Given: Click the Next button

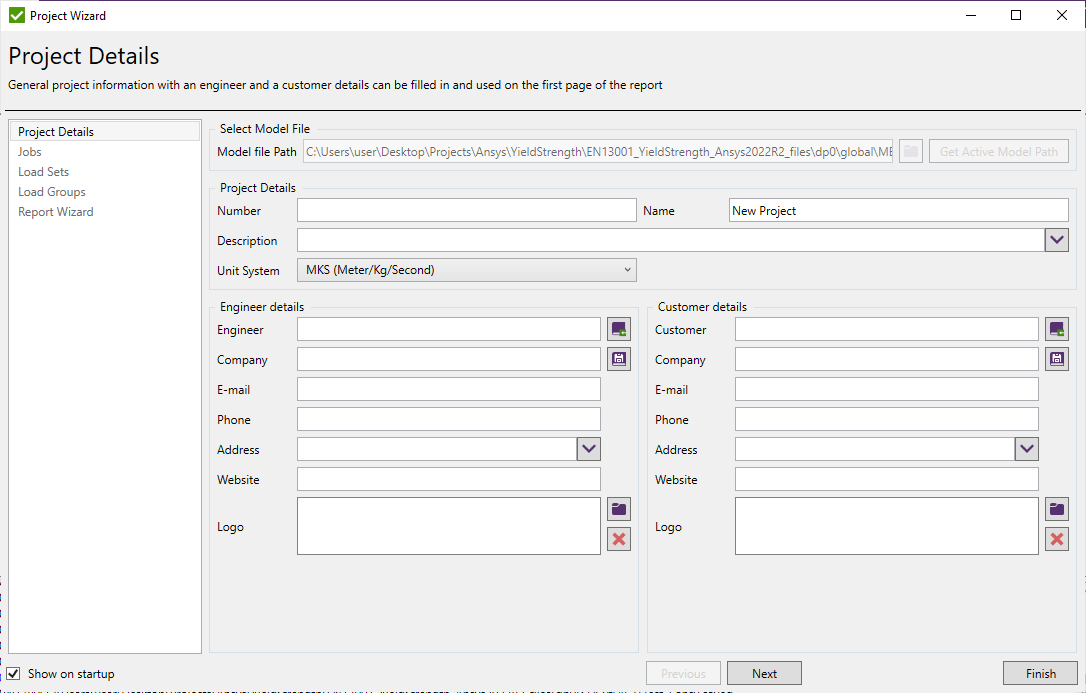Looking at the screenshot, I should pyautogui.click(x=764, y=674).
